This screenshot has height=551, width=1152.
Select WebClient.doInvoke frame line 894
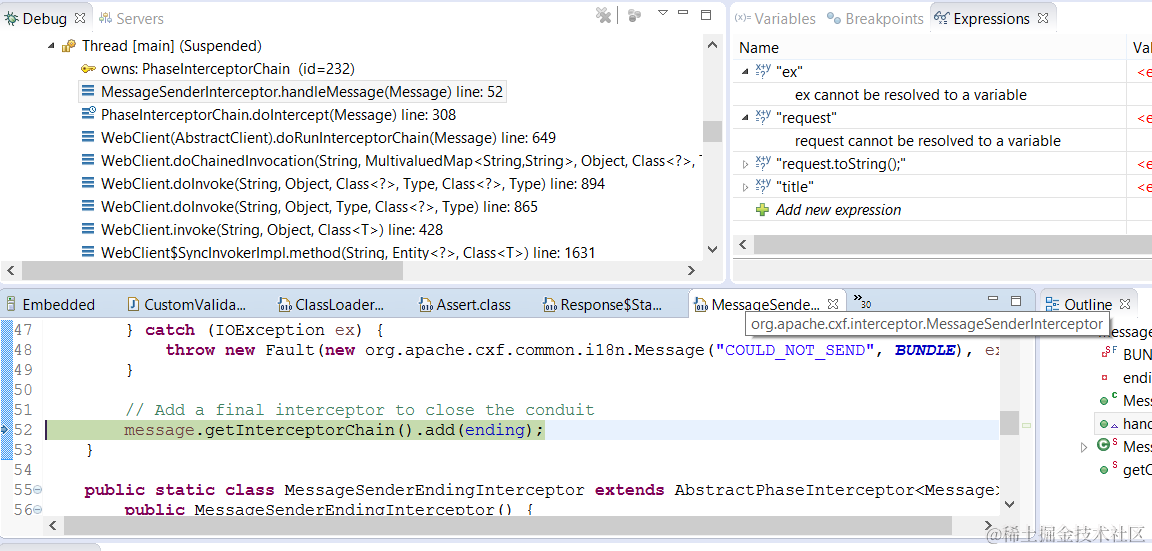(x=353, y=184)
